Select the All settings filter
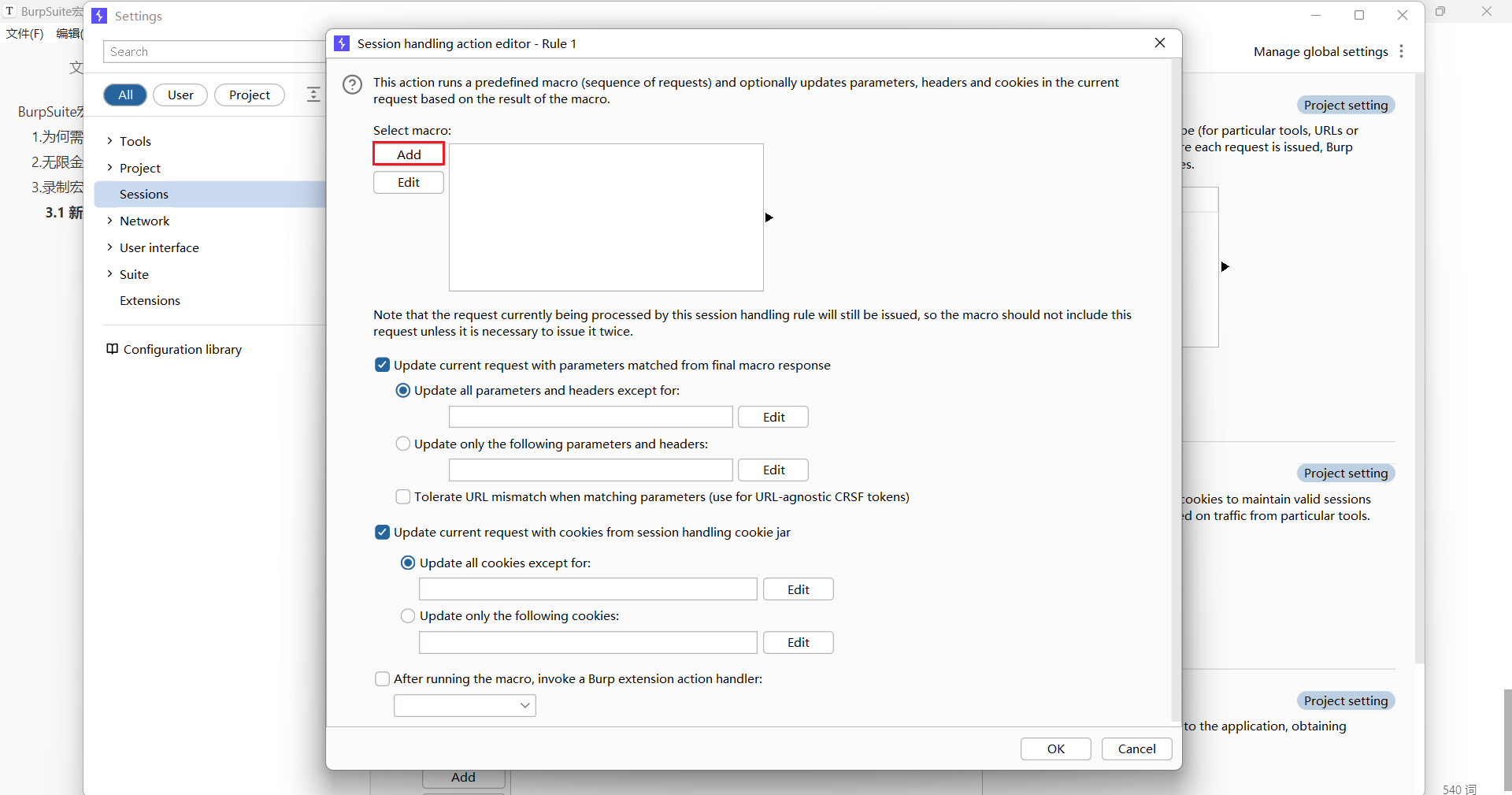 point(125,95)
